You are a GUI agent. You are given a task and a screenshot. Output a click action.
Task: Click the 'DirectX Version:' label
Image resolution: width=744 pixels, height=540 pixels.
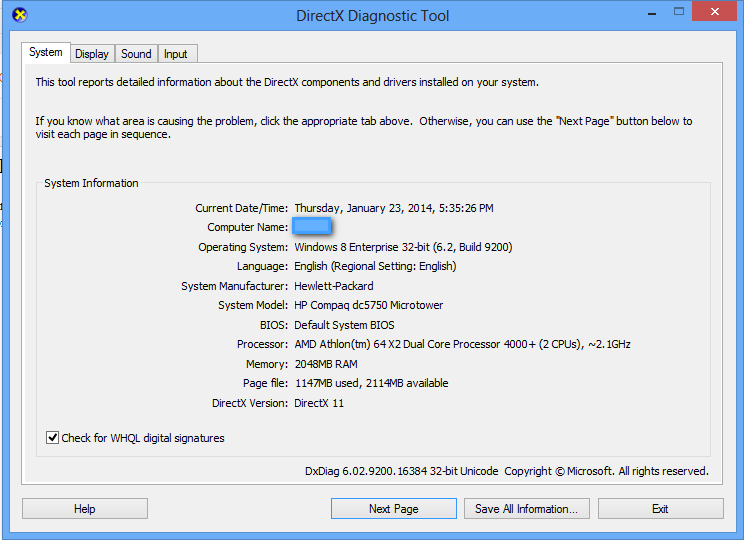(x=250, y=403)
